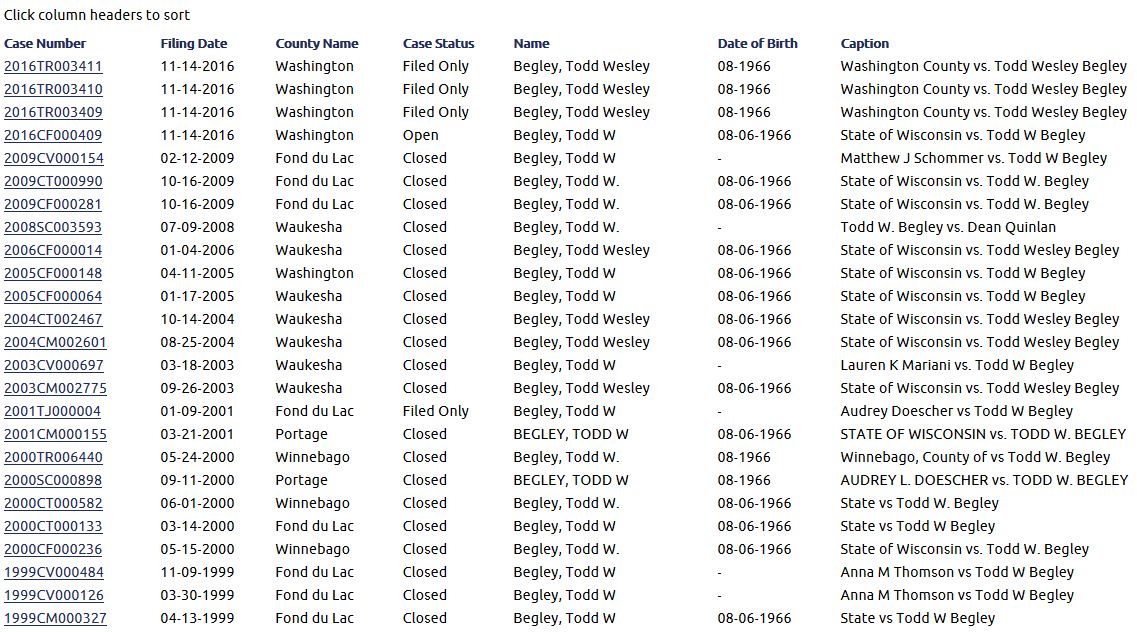1137x632 pixels.
Task: Sort table by County Name header
Action: [x=316, y=43]
